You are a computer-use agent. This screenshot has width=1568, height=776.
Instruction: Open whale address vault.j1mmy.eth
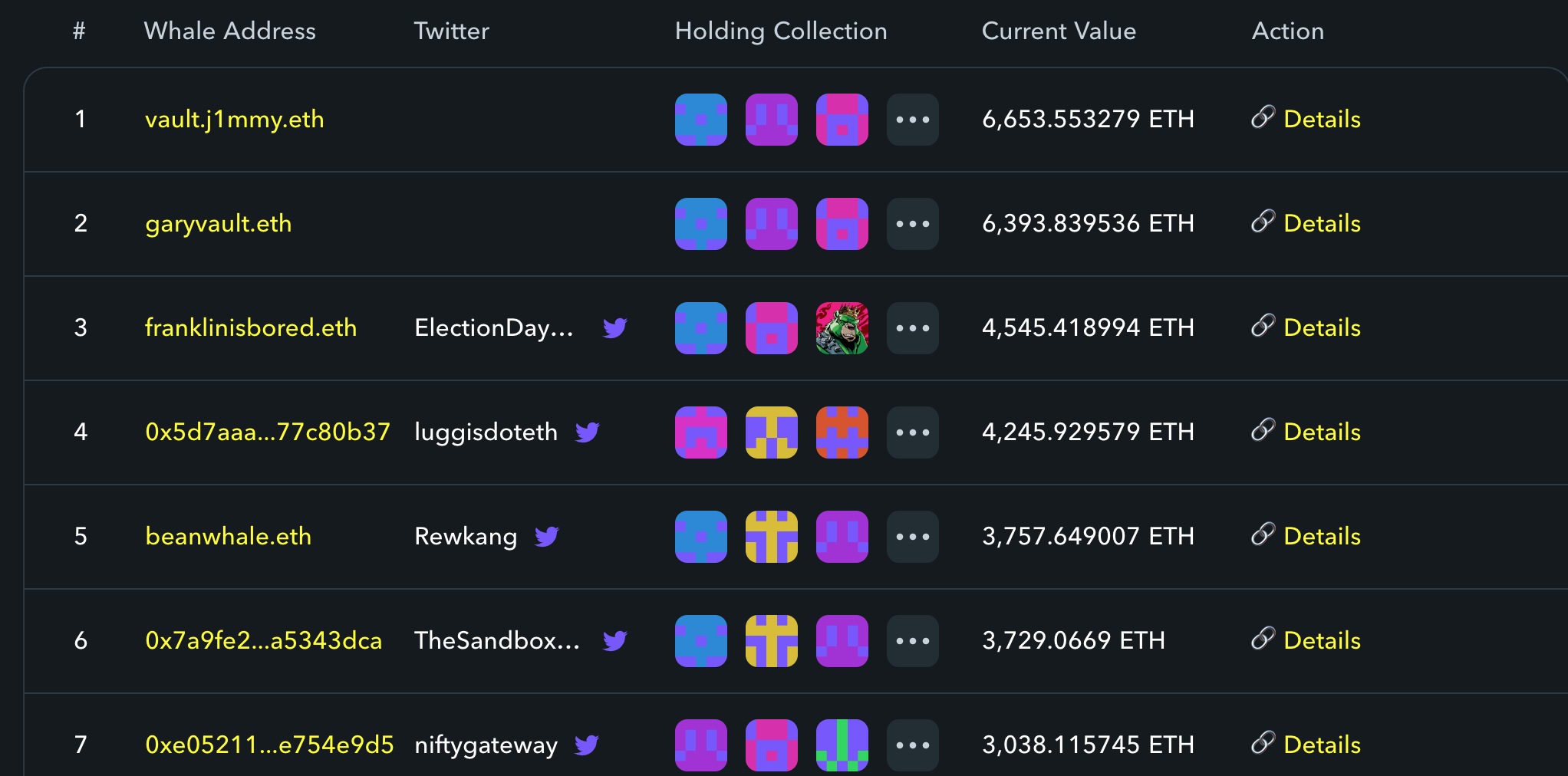234,120
